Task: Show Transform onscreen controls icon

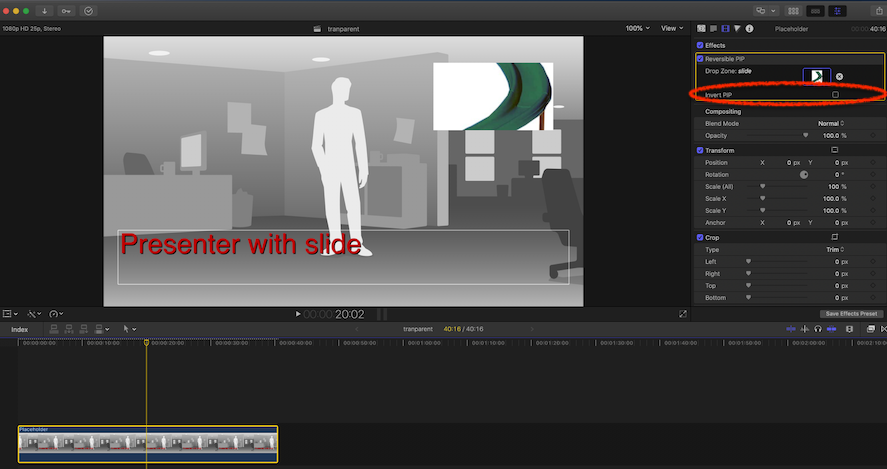Action: 834,150
